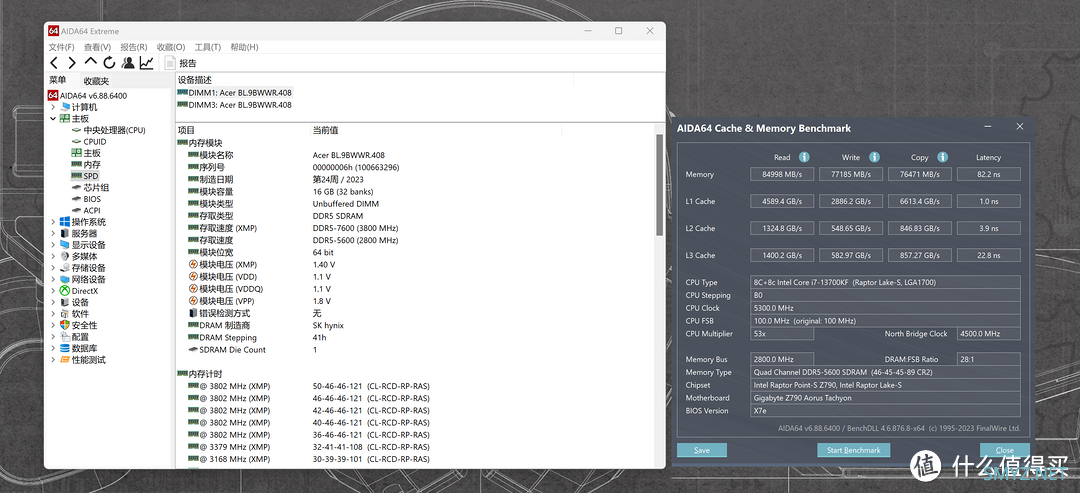The width and height of the screenshot is (1080, 493).
Task: Go back with the left arrow toolbar icon
Action: click(x=54, y=63)
